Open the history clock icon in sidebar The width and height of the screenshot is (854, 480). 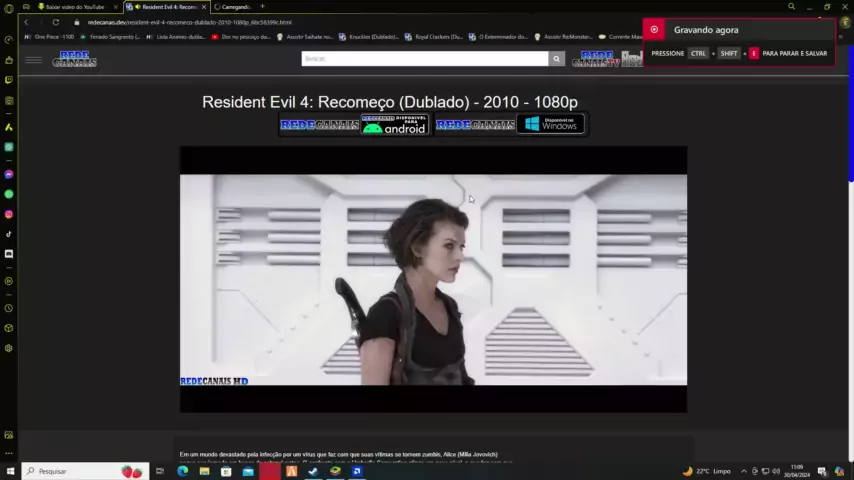(9, 308)
